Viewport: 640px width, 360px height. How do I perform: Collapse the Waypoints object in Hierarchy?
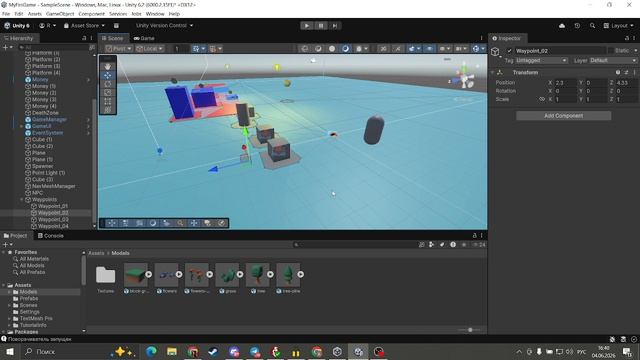click(x=22, y=200)
